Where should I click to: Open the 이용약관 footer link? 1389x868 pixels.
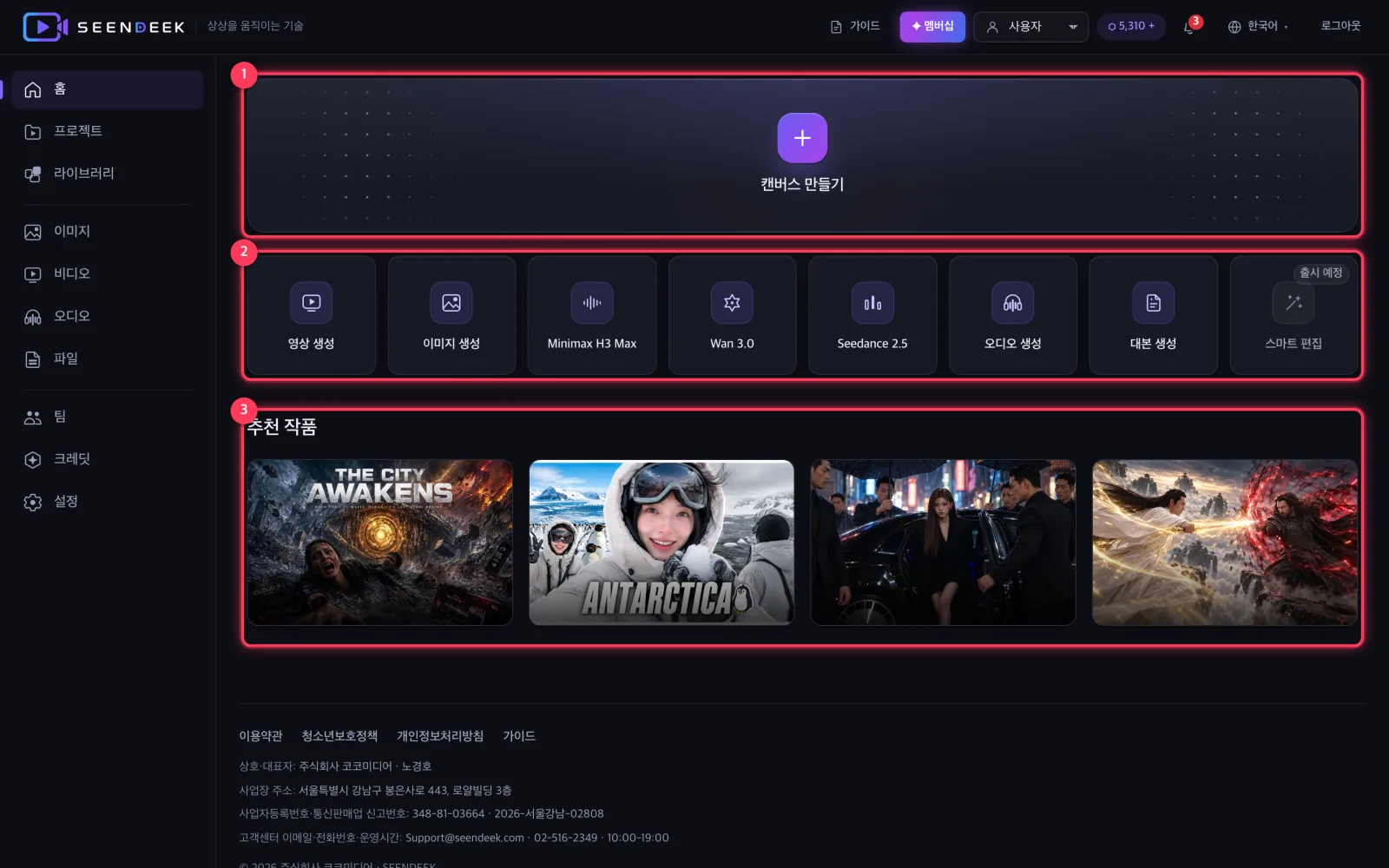coord(260,736)
